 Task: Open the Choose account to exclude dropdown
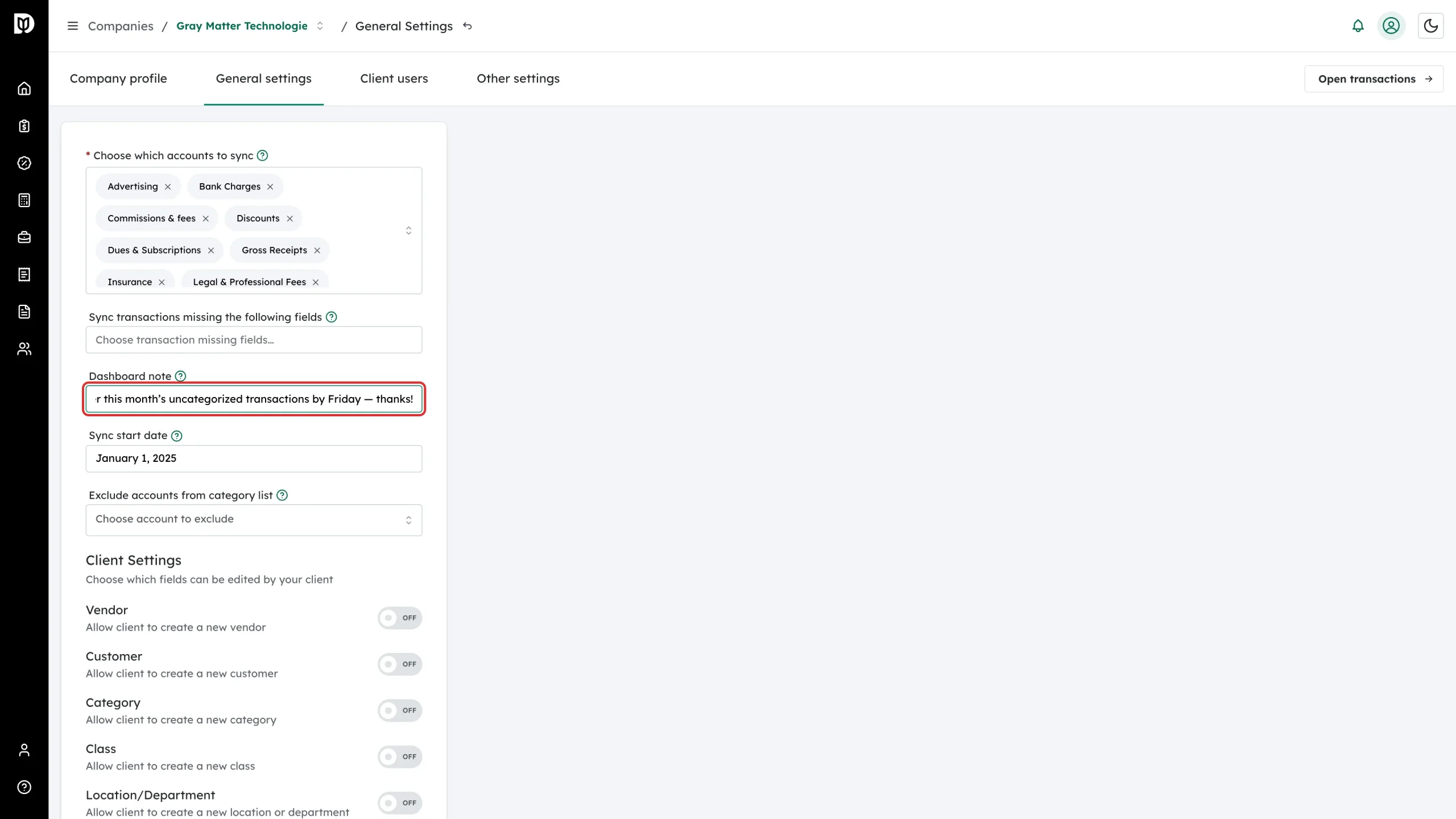[254, 520]
